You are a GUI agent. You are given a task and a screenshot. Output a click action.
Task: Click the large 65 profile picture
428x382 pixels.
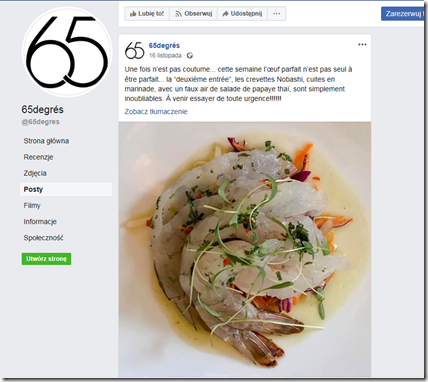[x=67, y=51]
